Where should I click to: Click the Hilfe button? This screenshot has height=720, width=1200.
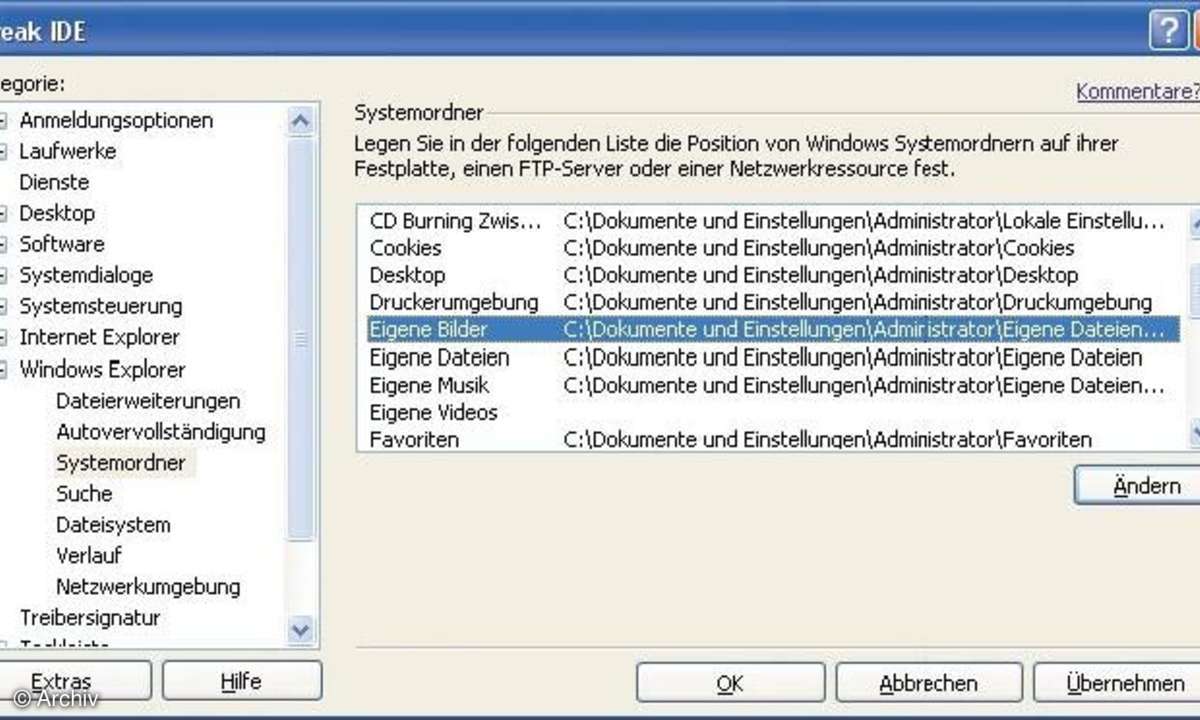click(241, 682)
